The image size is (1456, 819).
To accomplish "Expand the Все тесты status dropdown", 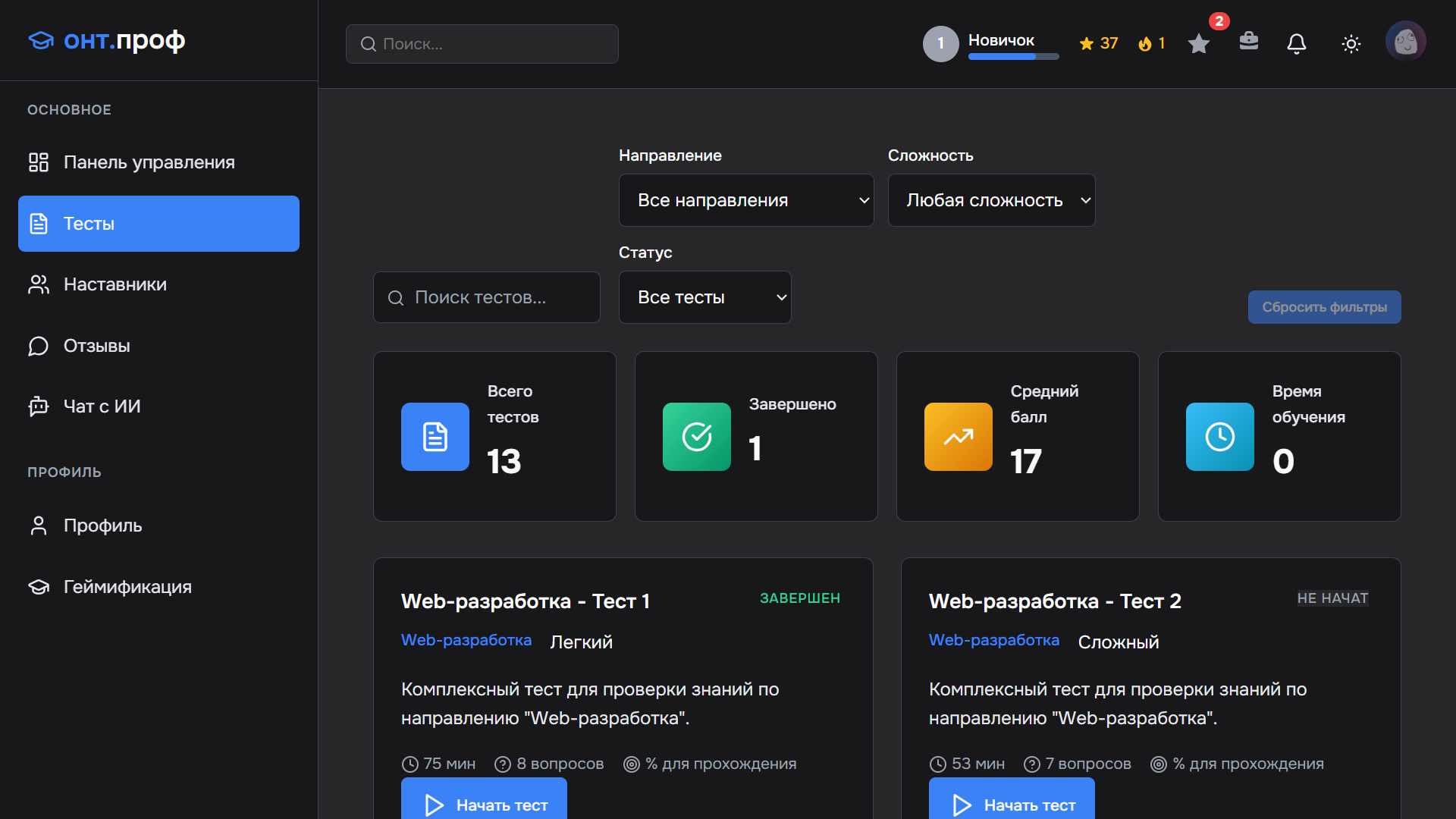I will click(x=704, y=297).
